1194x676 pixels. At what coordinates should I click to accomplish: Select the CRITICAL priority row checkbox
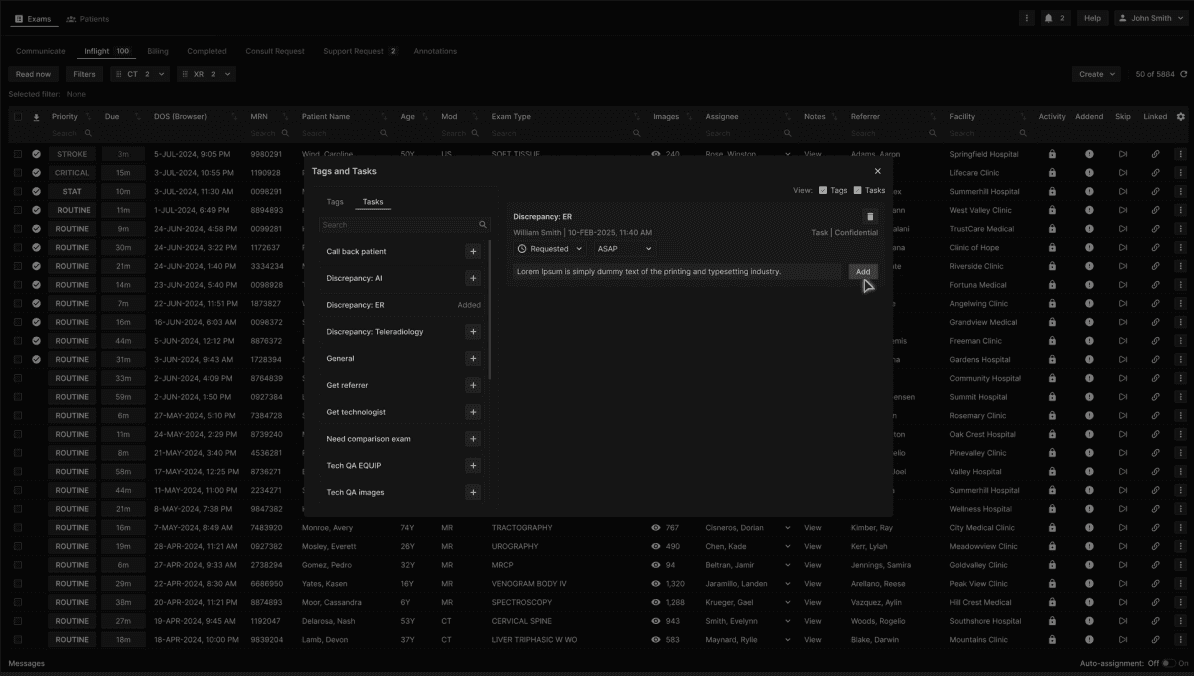[18, 173]
